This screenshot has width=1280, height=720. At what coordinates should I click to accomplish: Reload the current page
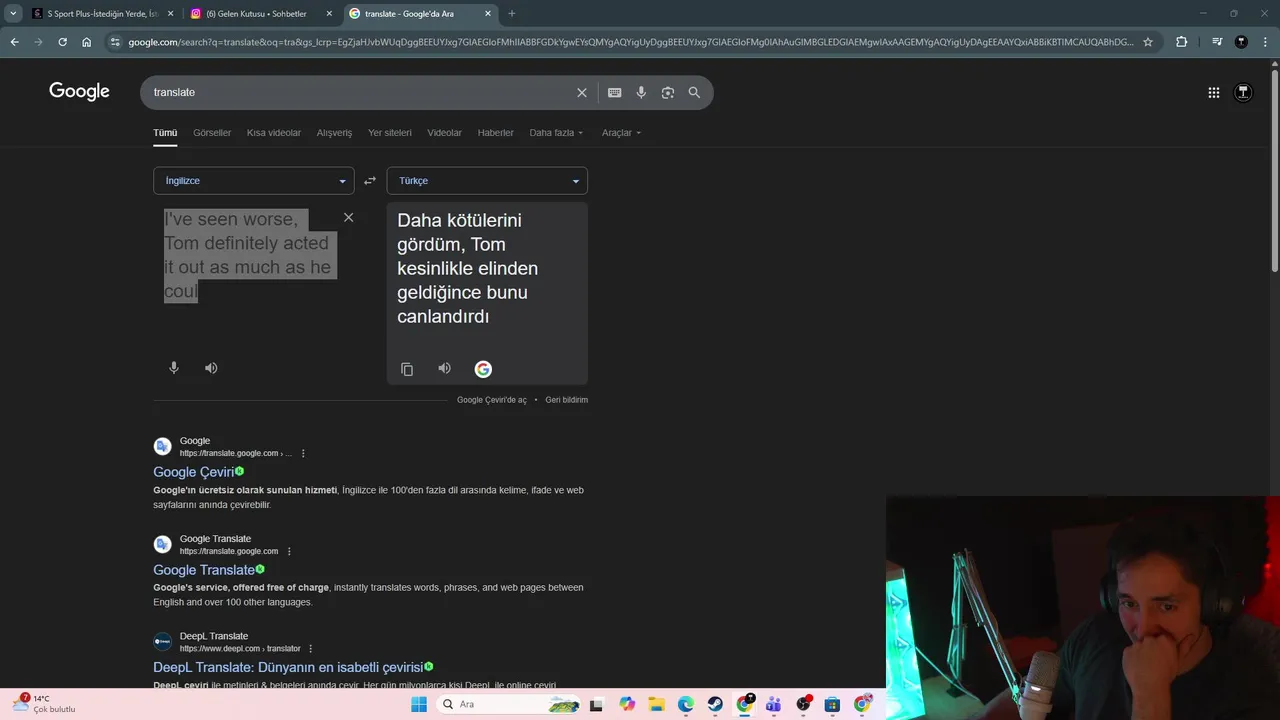(x=62, y=42)
